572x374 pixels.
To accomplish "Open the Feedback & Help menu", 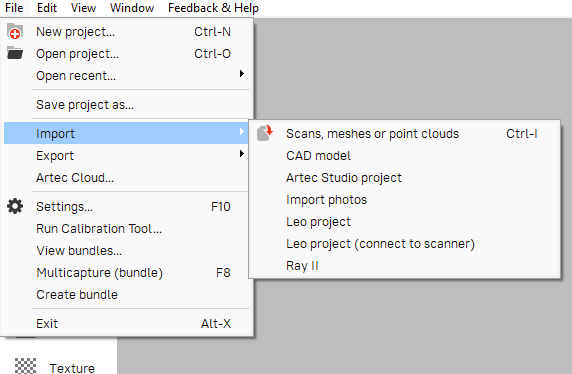I will [213, 8].
